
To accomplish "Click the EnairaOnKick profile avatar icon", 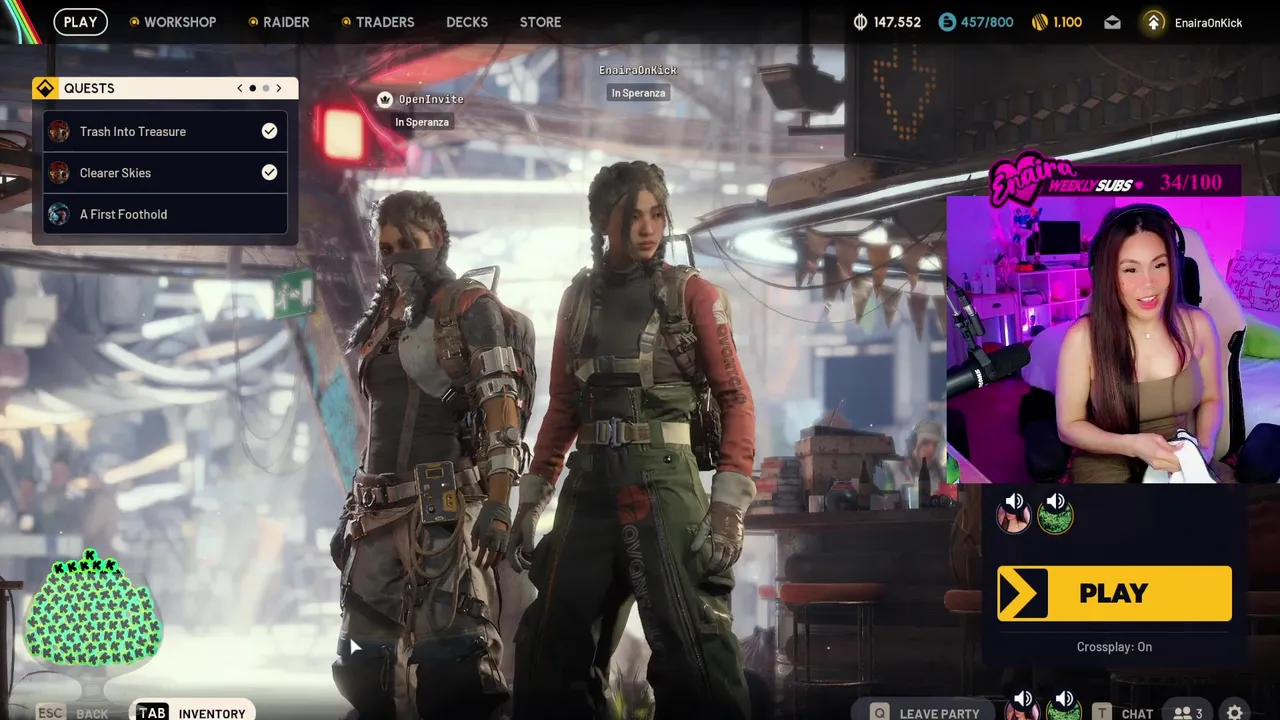I will [1154, 22].
